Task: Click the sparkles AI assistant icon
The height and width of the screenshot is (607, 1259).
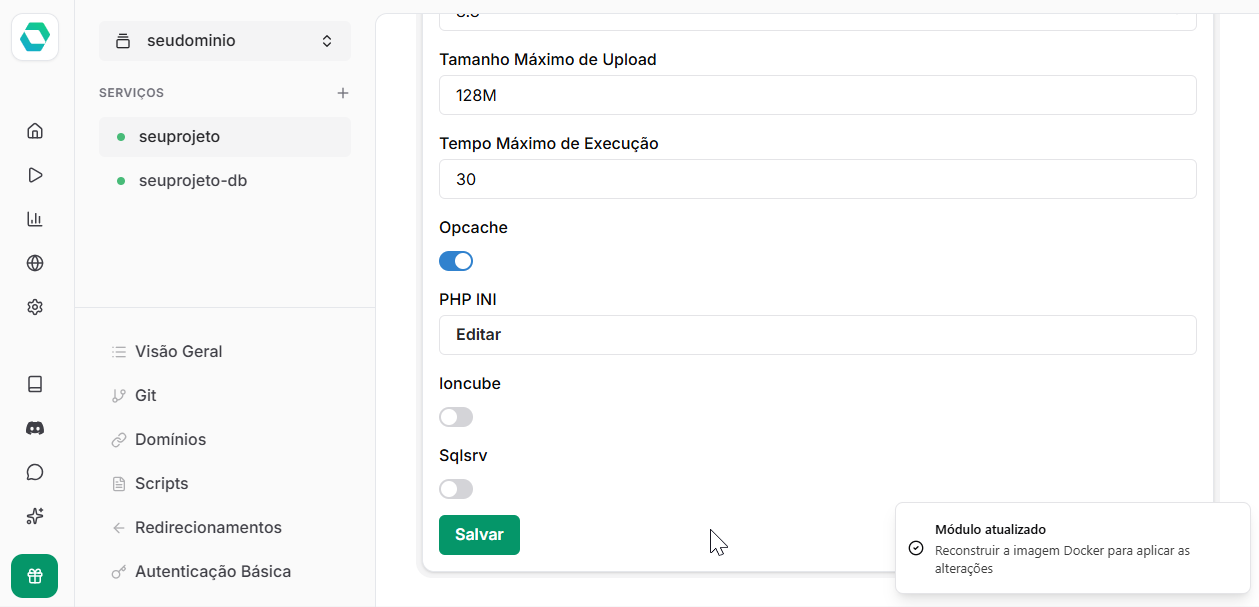Action: point(34,515)
